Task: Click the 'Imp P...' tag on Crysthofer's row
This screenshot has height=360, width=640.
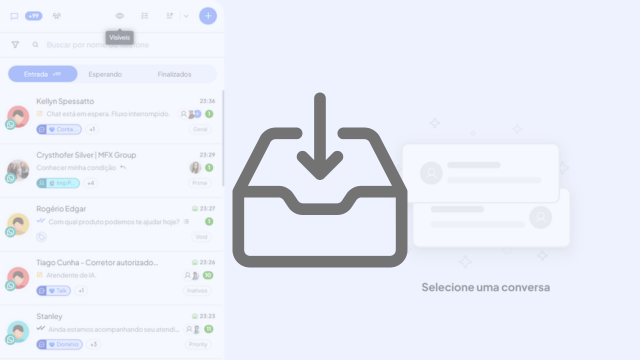Action: (x=58, y=183)
